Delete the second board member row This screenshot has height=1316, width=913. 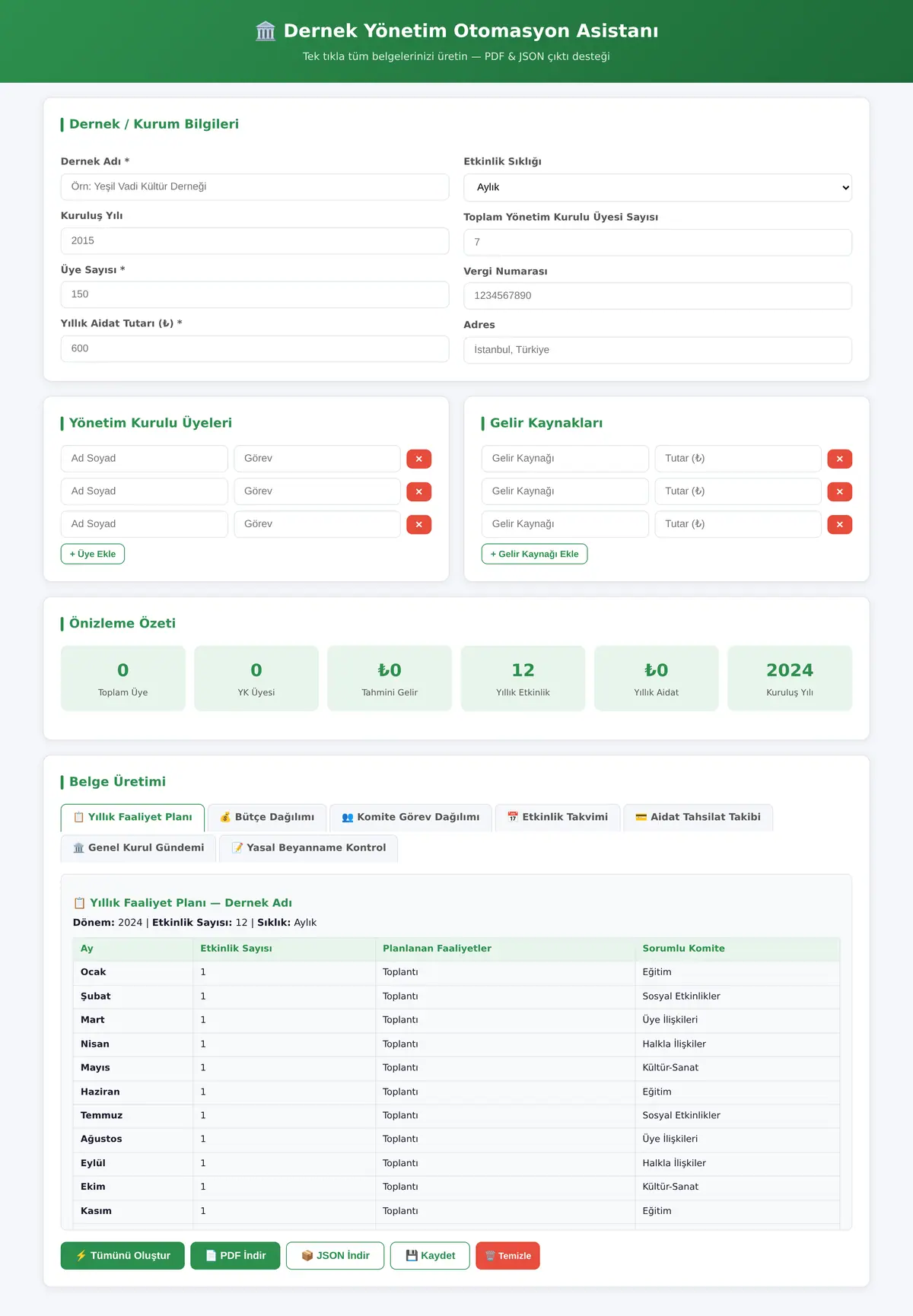418,491
